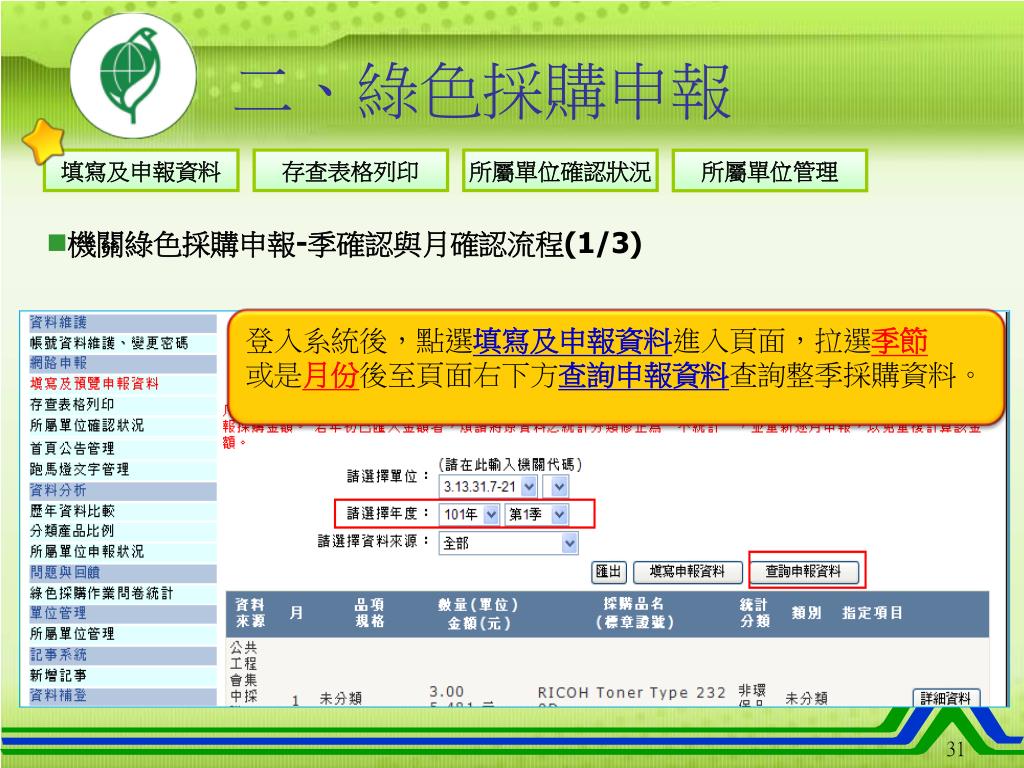
Task: Click the 月 column header
Action: point(296,613)
